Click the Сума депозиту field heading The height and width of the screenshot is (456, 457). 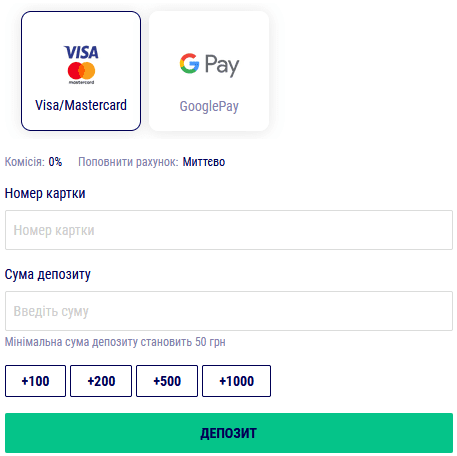tap(48, 275)
